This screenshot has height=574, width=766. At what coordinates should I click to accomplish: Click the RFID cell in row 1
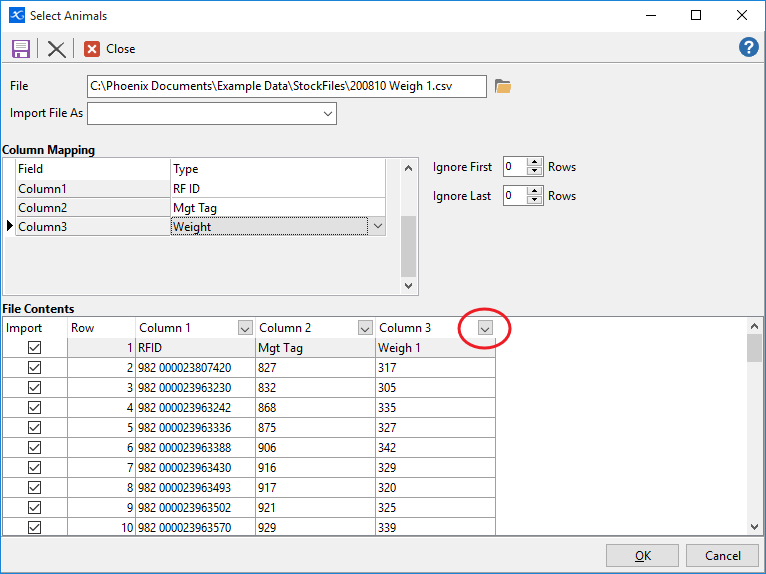tap(195, 348)
